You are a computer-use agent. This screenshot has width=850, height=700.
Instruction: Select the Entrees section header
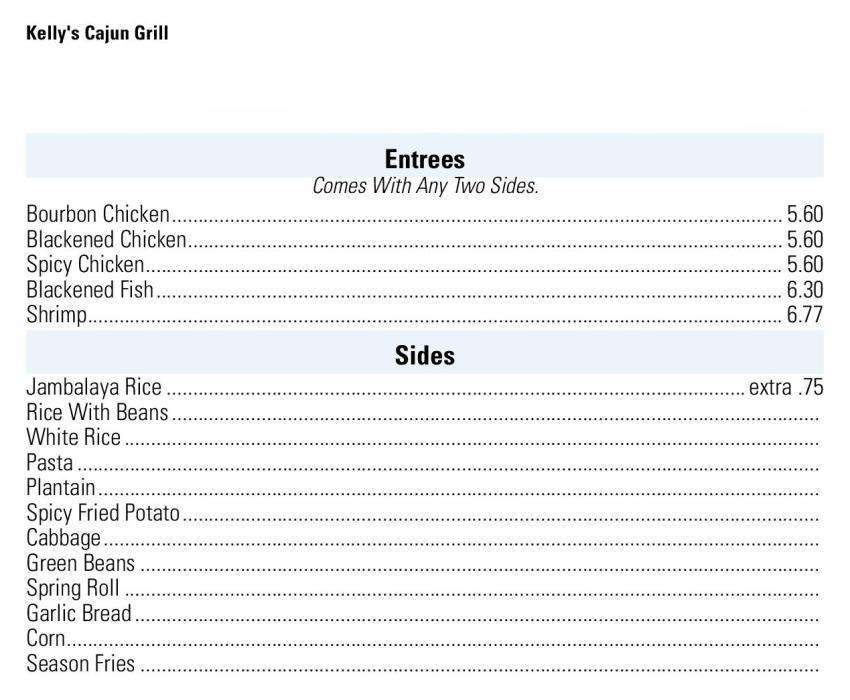pyautogui.click(x=425, y=159)
